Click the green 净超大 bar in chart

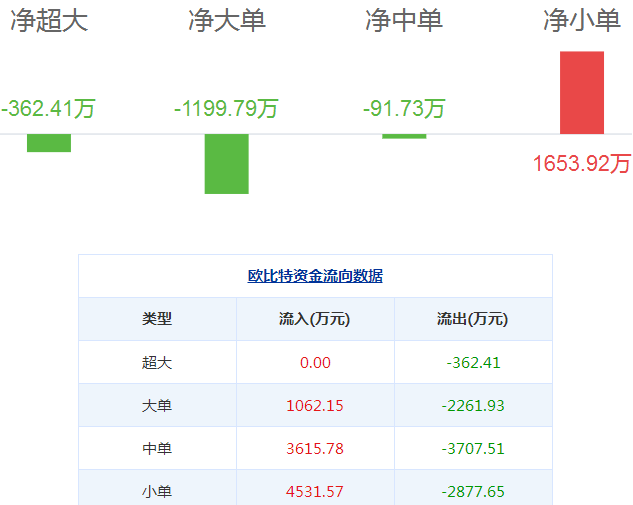(49, 143)
